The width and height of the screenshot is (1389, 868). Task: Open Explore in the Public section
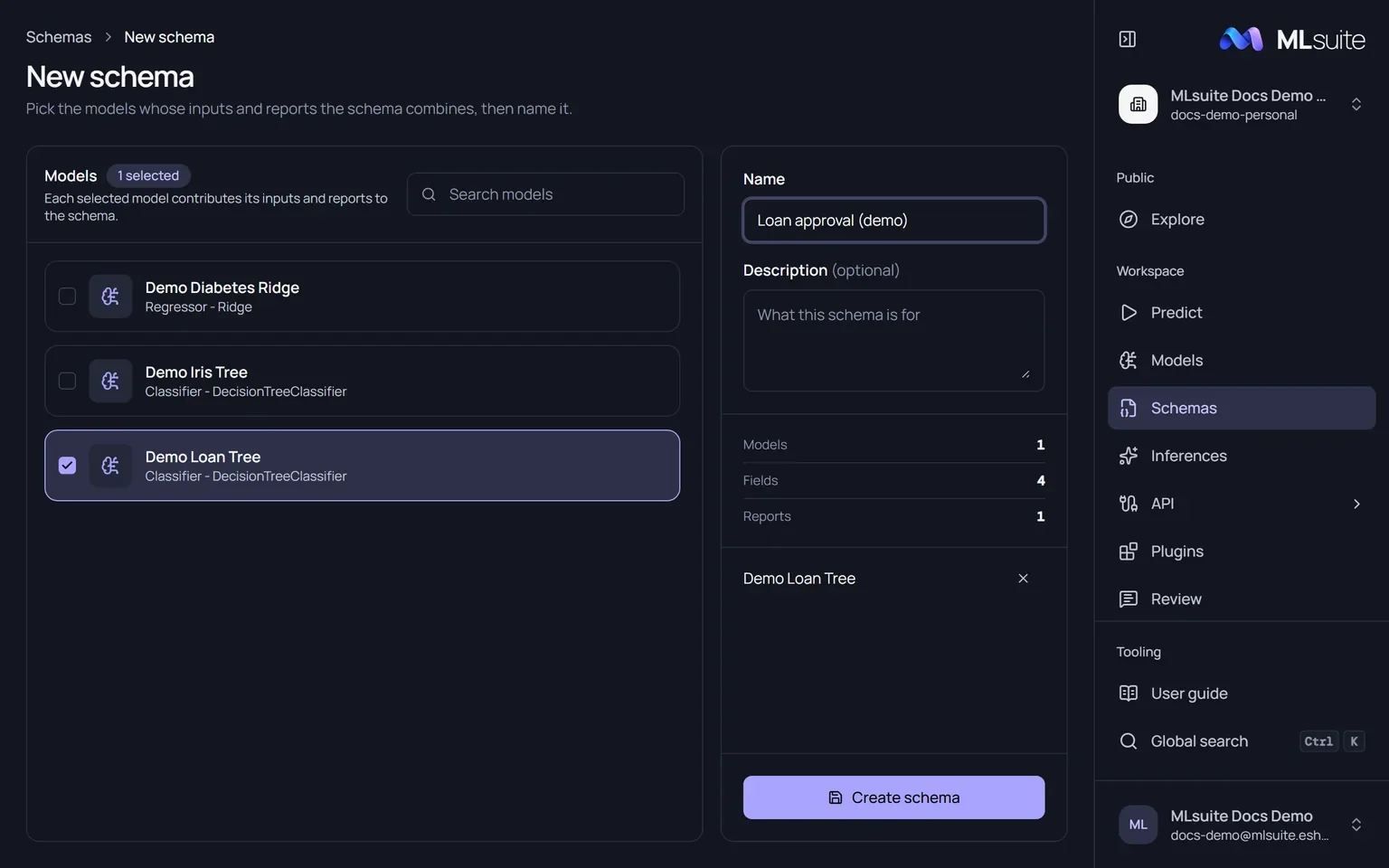click(1242, 219)
